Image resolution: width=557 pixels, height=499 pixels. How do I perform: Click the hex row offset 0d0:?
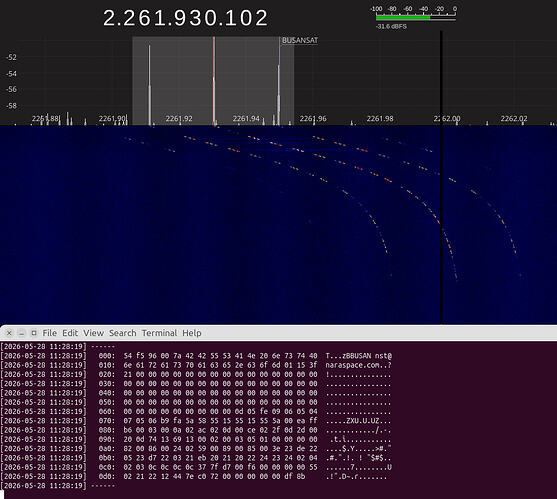107,476
